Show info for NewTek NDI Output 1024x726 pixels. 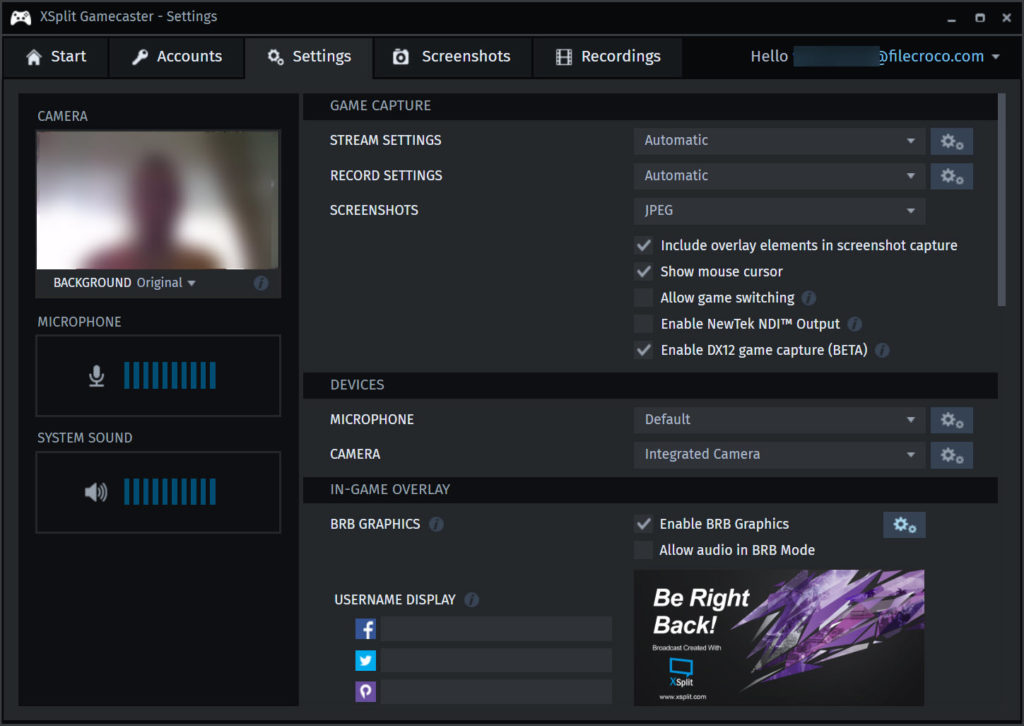[x=854, y=324]
